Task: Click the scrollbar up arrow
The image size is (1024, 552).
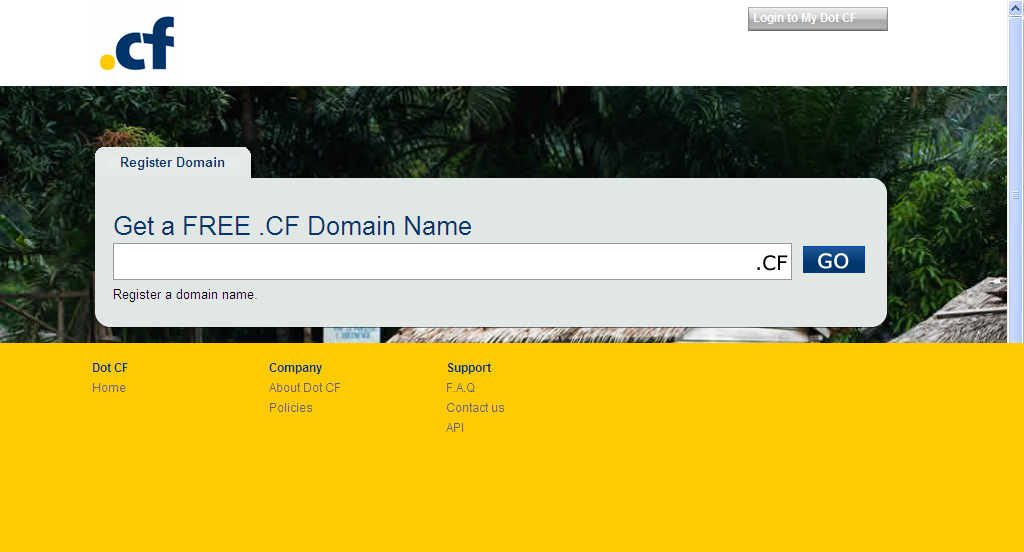Action: [x=1016, y=8]
